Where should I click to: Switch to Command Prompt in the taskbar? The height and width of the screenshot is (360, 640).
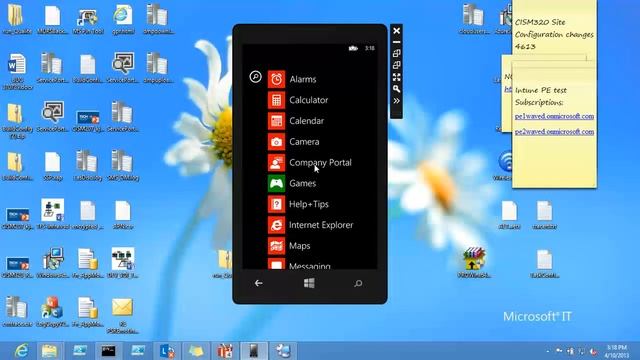(108, 351)
